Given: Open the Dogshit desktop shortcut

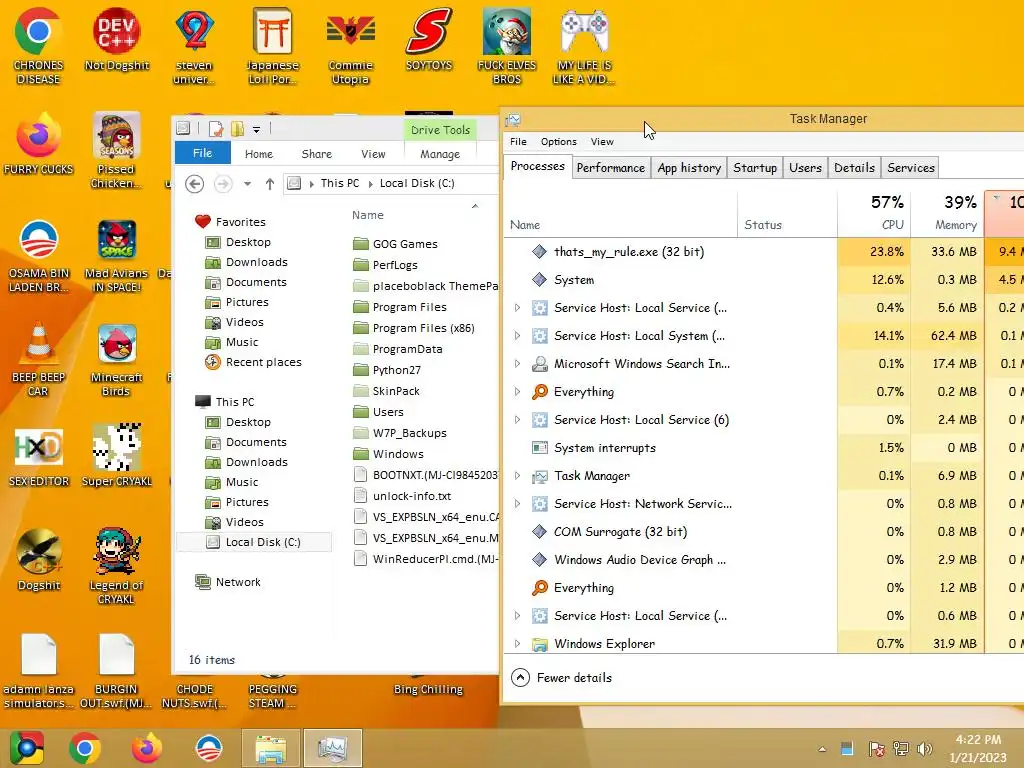Looking at the screenshot, I should (39, 559).
